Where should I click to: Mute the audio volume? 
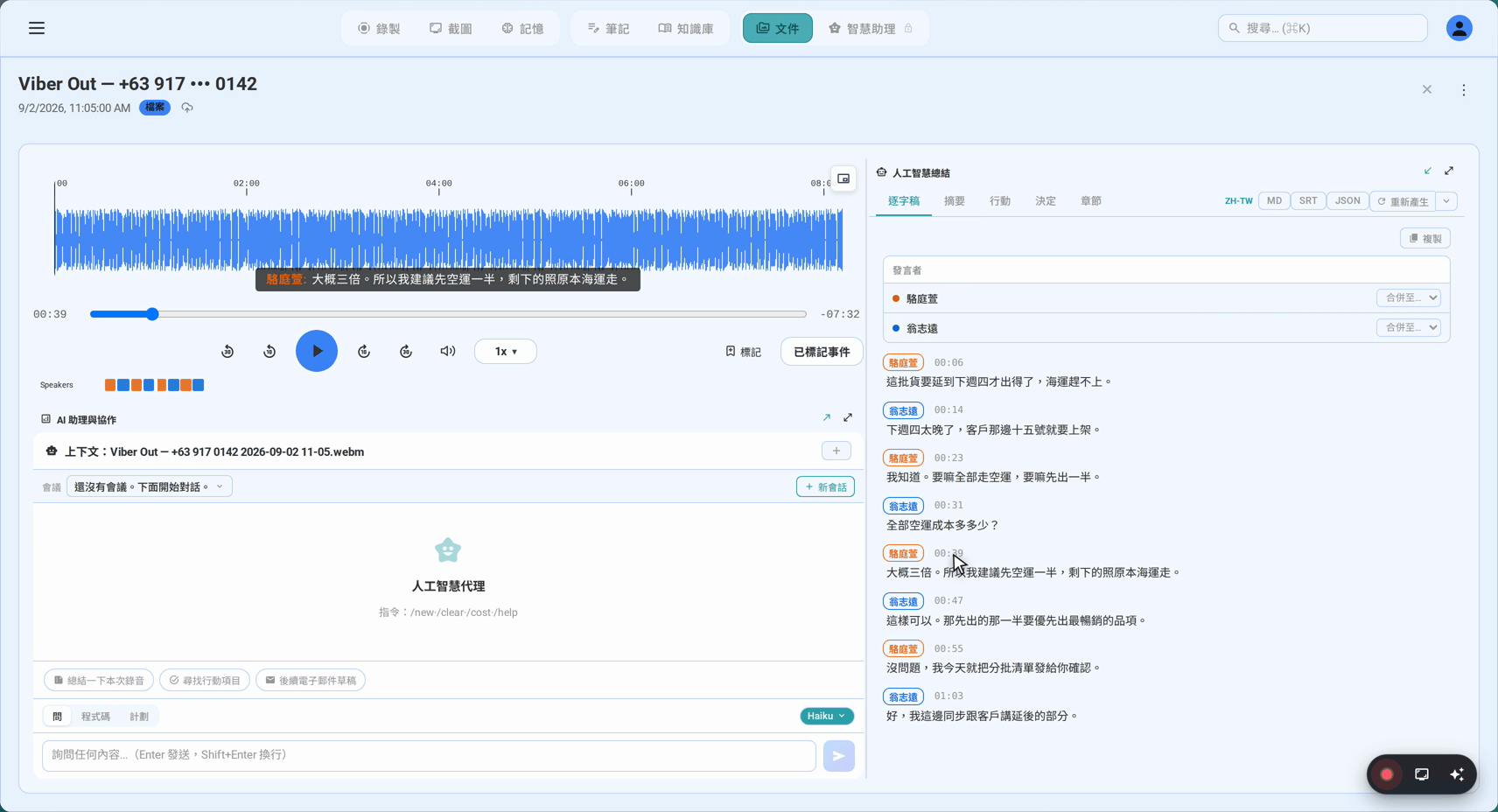tap(448, 351)
